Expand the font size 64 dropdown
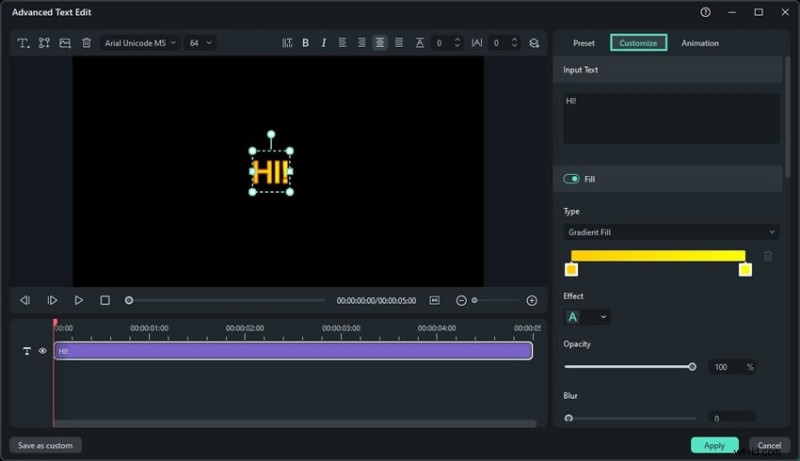The height and width of the screenshot is (461, 800). (x=200, y=43)
